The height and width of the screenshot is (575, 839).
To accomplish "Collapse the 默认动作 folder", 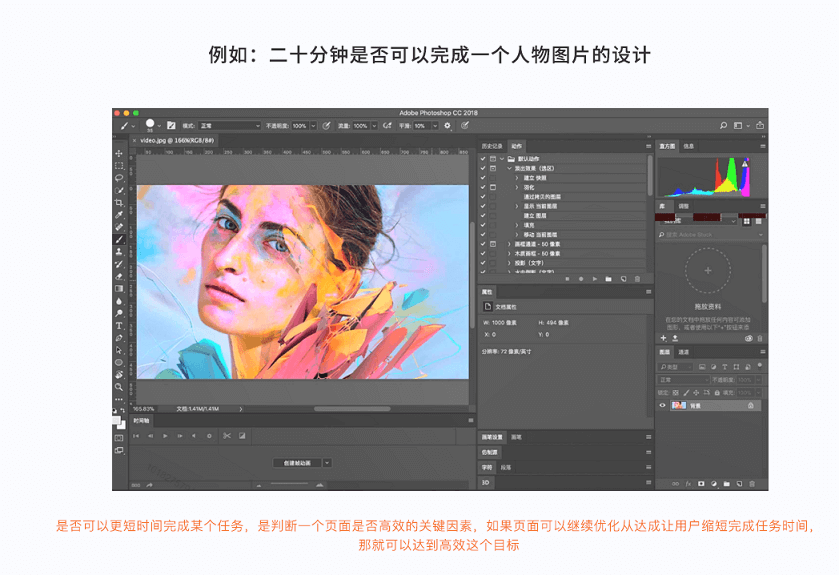I will tap(502, 159).
